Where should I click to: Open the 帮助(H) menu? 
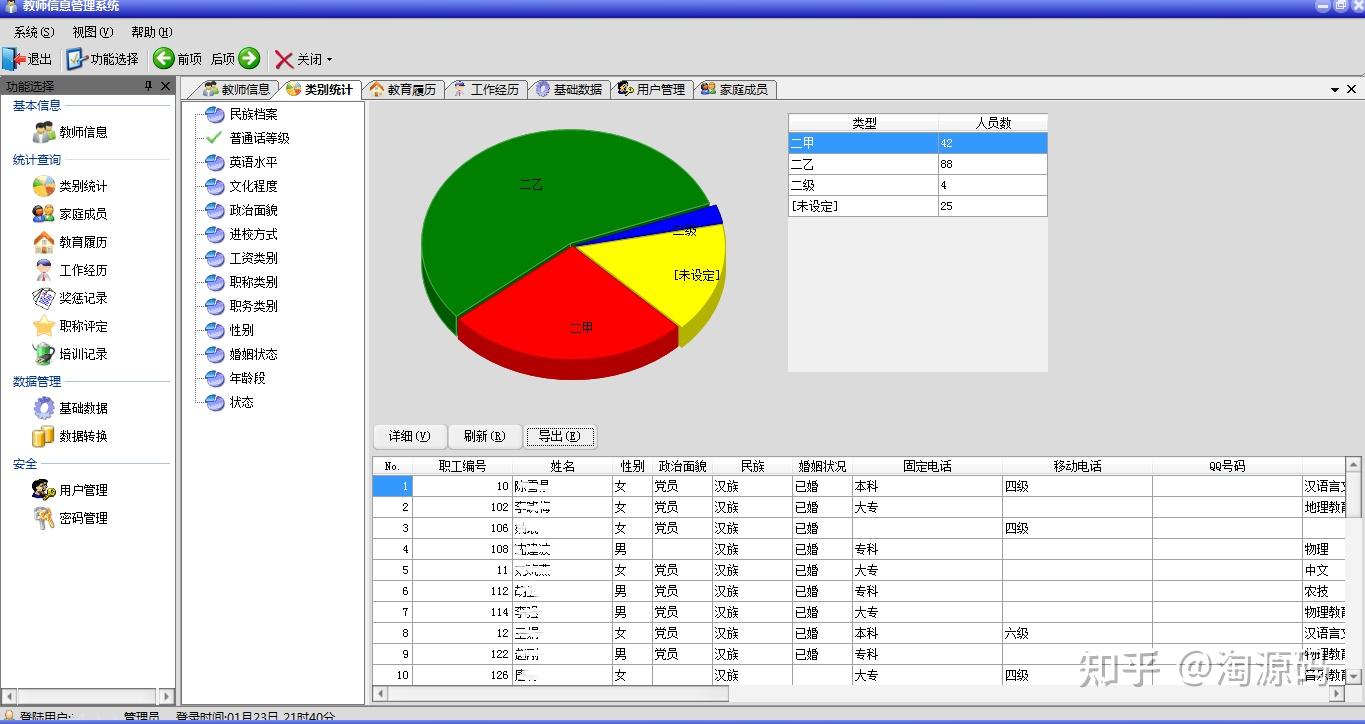pyautogui.click(x=151, y=32)
